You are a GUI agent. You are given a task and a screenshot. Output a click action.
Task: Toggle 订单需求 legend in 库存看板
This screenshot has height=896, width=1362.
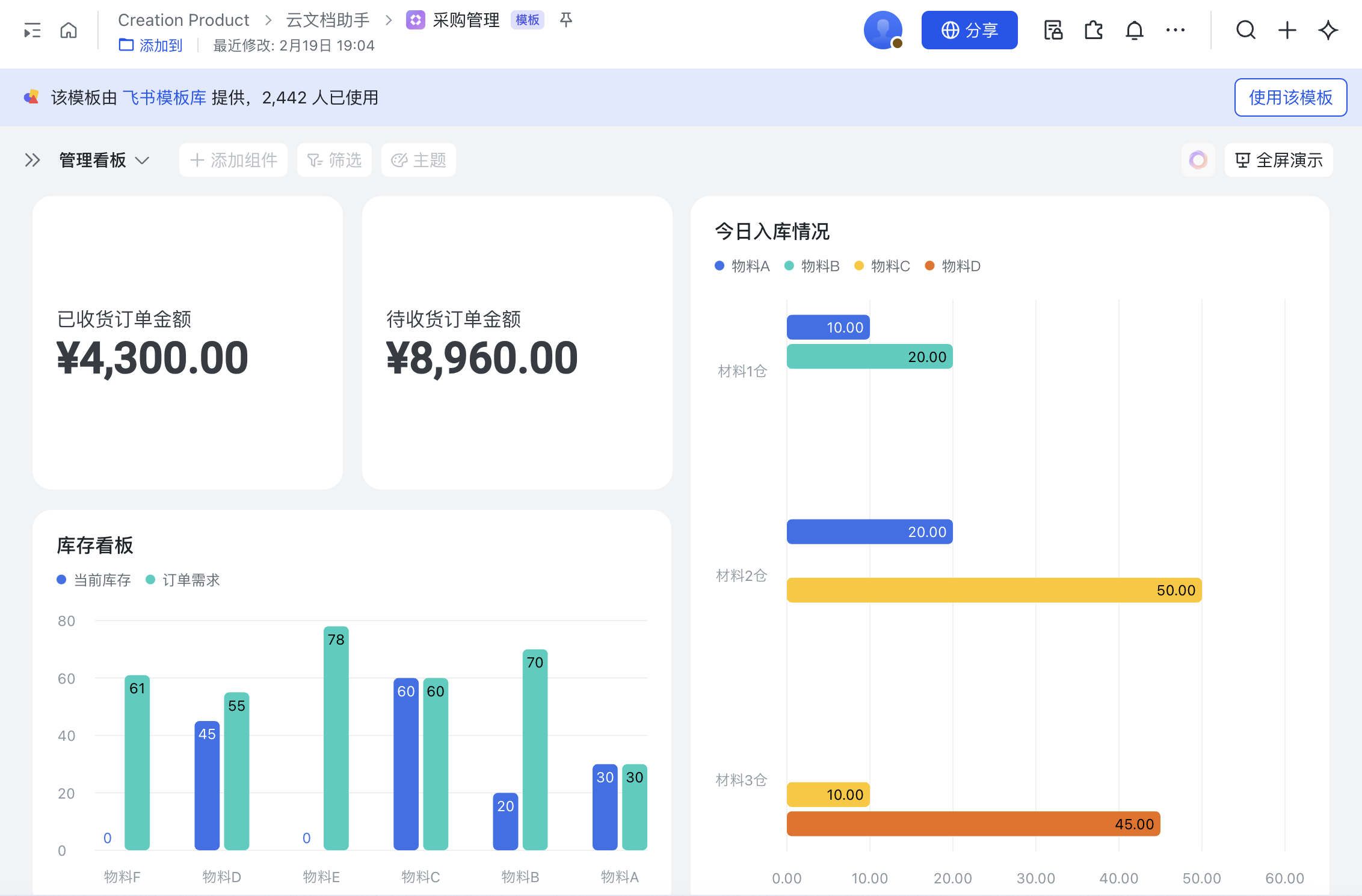(183, 580)
